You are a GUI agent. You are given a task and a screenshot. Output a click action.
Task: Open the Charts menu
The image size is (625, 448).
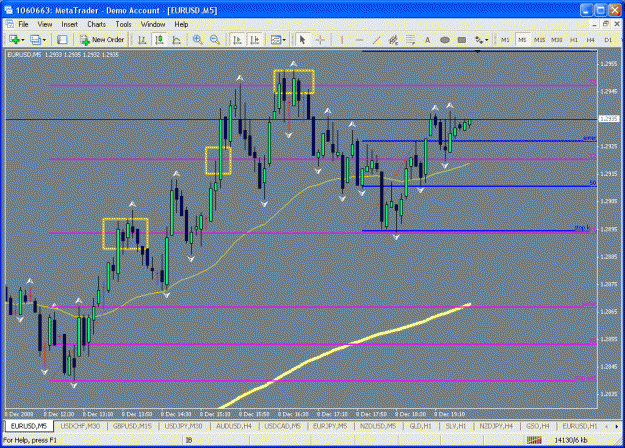(x=96, y=24)
